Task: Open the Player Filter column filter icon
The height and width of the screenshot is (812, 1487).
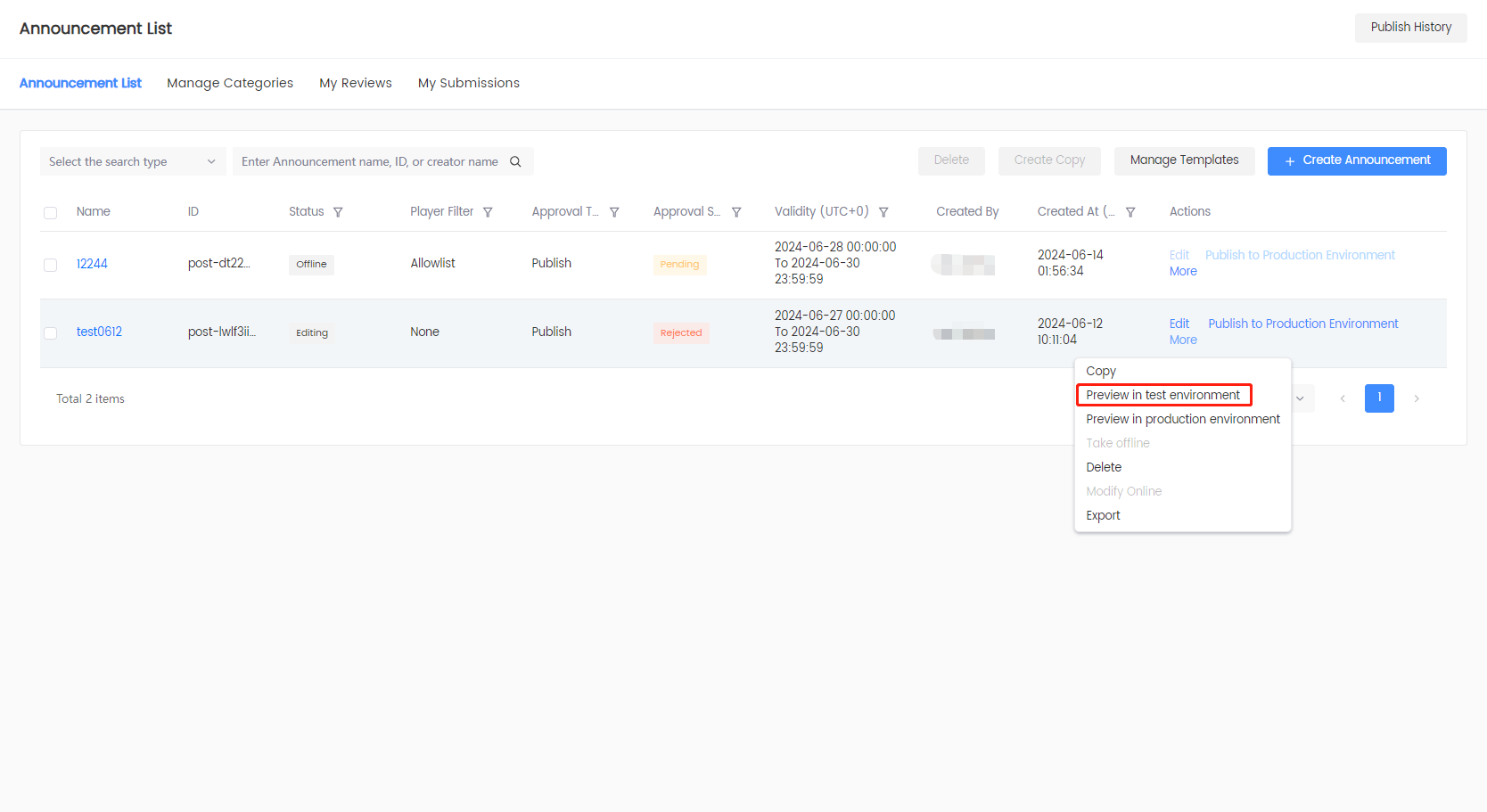Action: (x=488, y=212)
